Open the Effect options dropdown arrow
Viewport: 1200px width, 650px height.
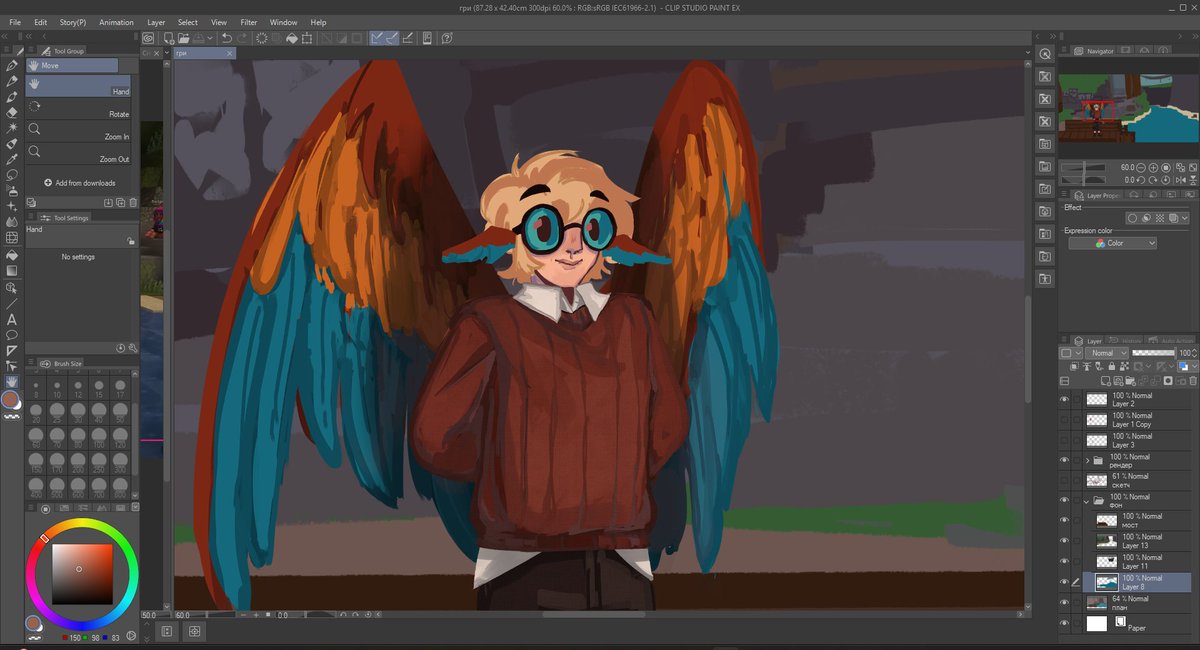click(1185, 218)
